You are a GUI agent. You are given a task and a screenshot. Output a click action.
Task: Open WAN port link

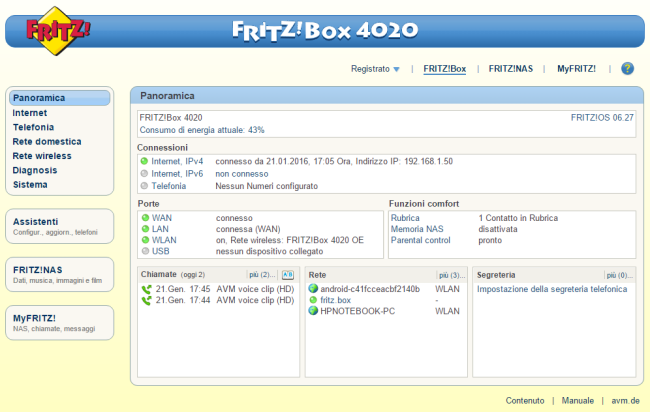click(x=162, y=218)
